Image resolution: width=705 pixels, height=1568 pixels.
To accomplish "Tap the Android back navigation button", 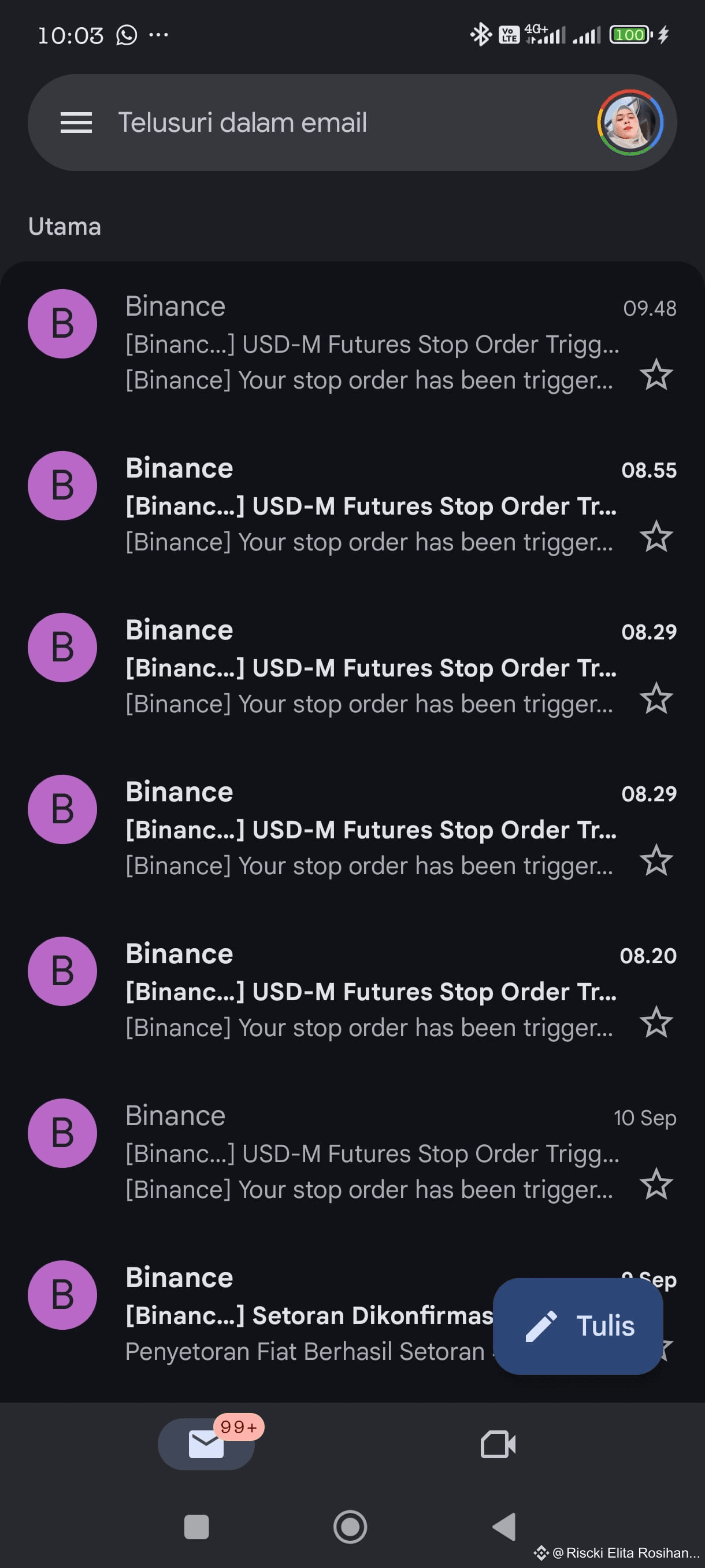I will pyautogui.click(x=504, y=1526).
